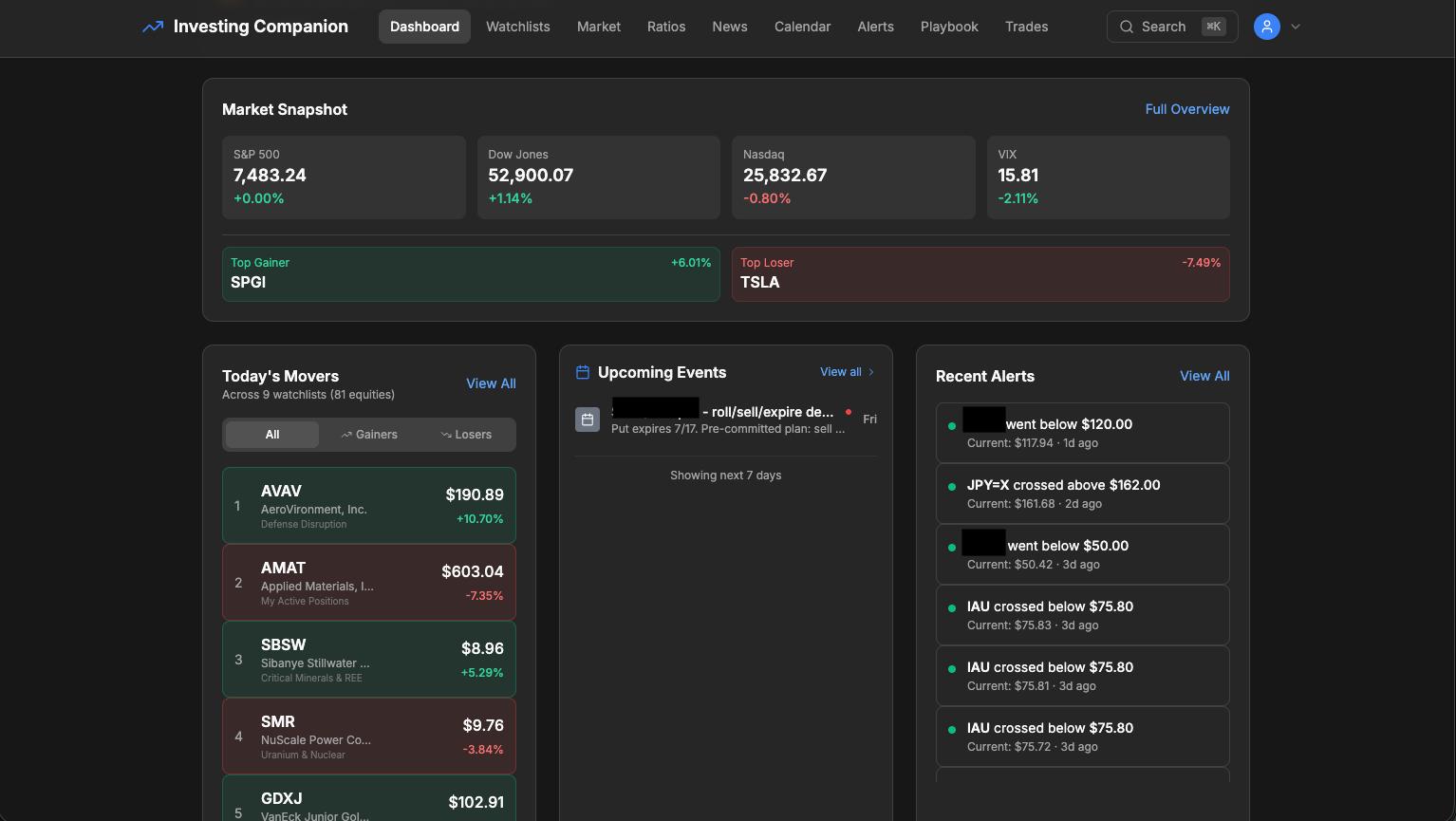Open the Dow Jones index card
This screenshot has width=1456, height=821.
click(599, 177)
